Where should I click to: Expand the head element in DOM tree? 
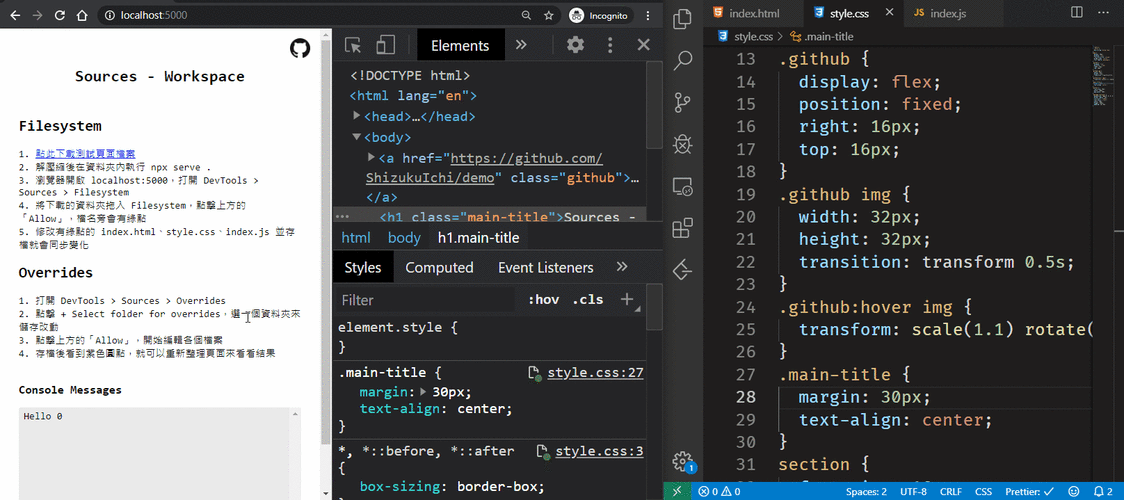[x=357, y=115]
